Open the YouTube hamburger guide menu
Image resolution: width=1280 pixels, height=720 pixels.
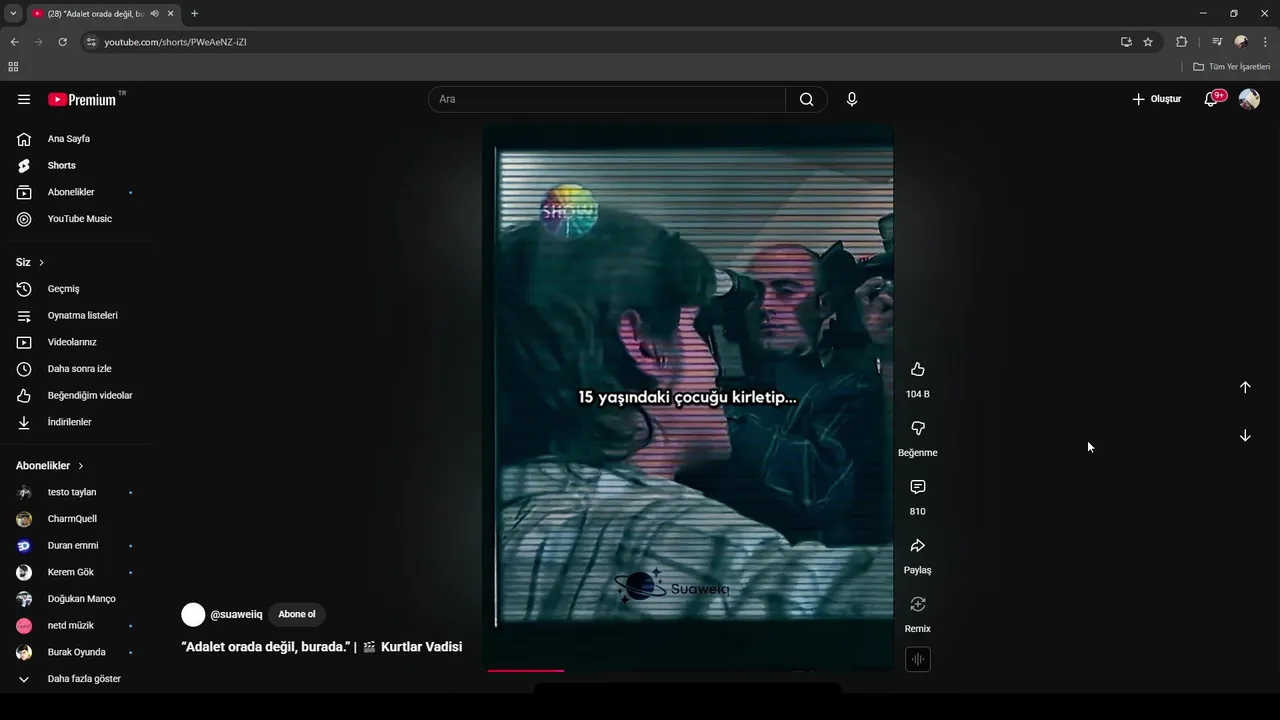click(x=24, y=99)
